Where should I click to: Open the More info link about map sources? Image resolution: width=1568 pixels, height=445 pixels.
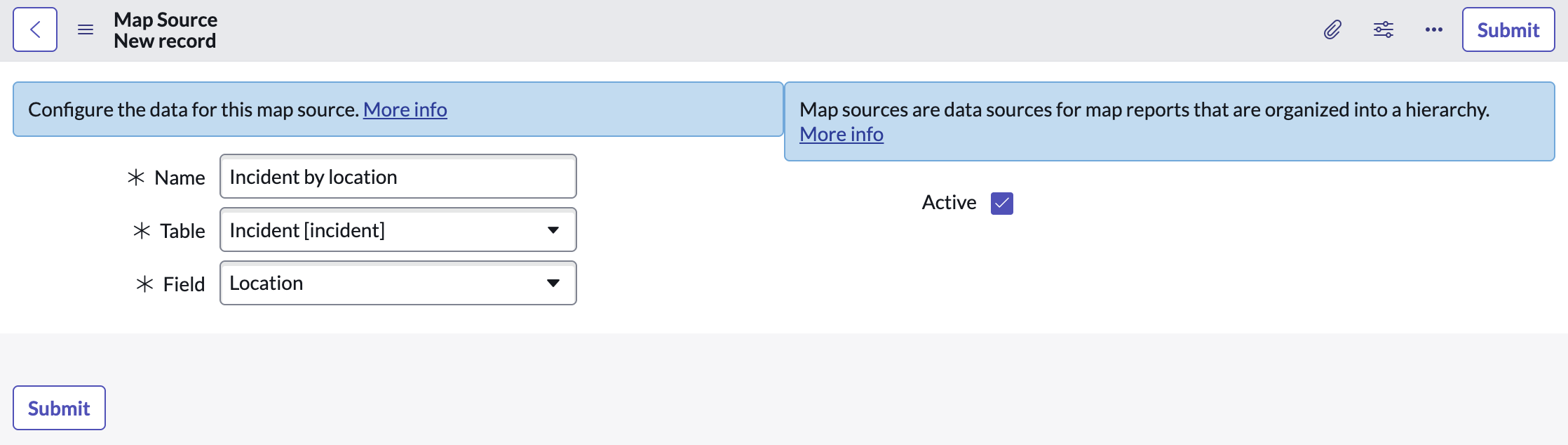(x=841, y=133)
